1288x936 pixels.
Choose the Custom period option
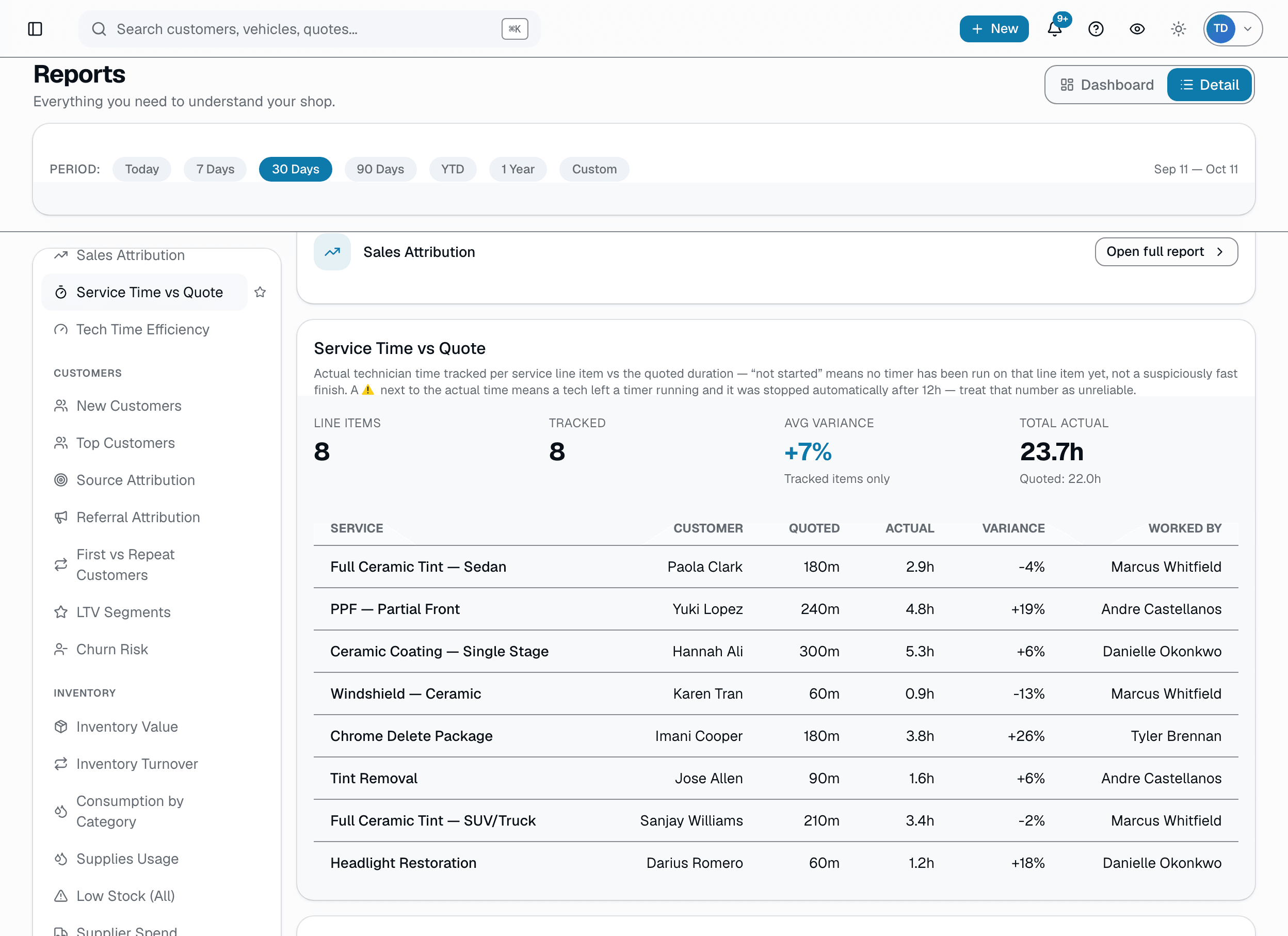(x=594, y=169)
